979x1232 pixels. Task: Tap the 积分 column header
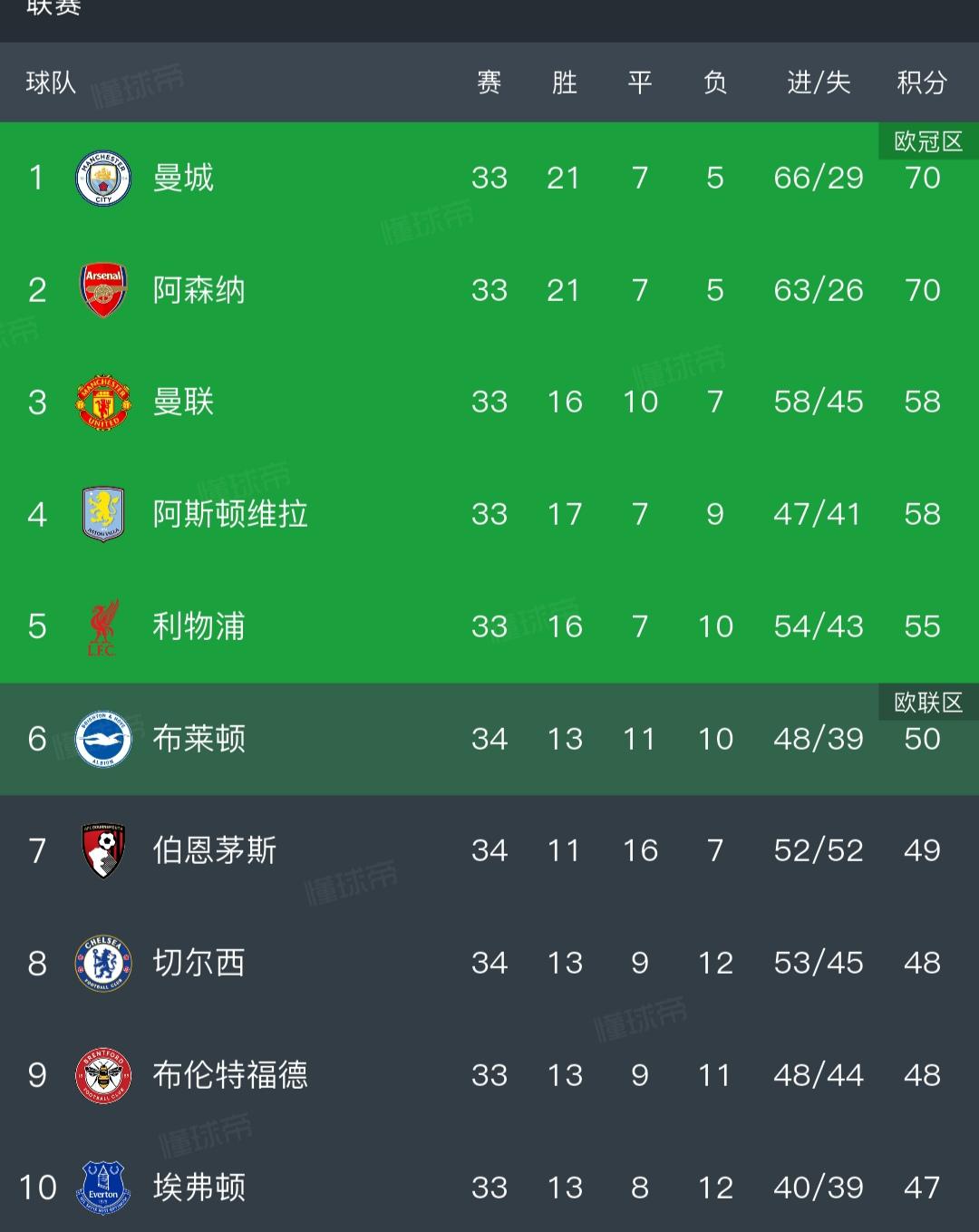point(922,83)
